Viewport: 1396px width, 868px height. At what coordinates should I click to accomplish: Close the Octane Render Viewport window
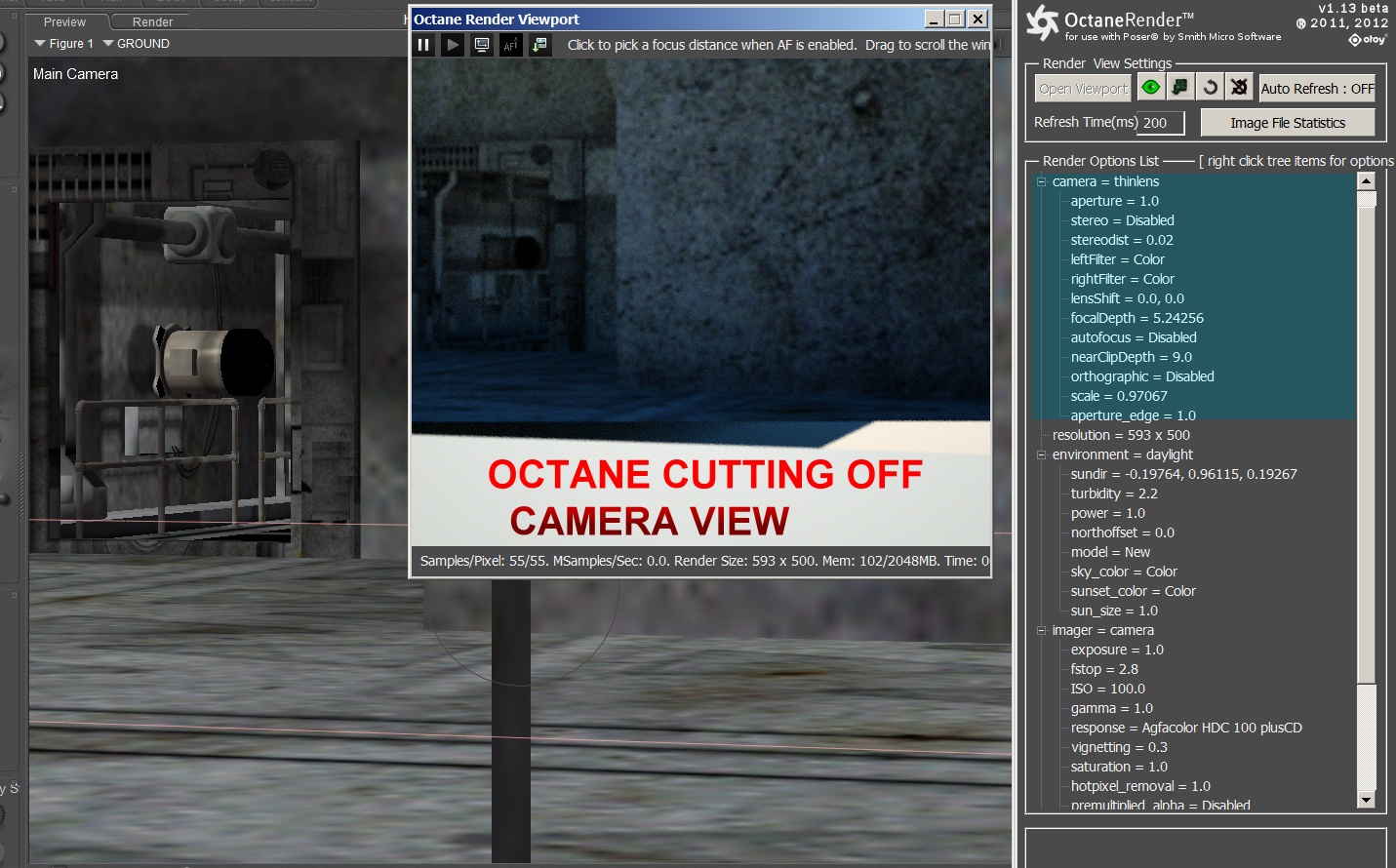tap(977, 20)
